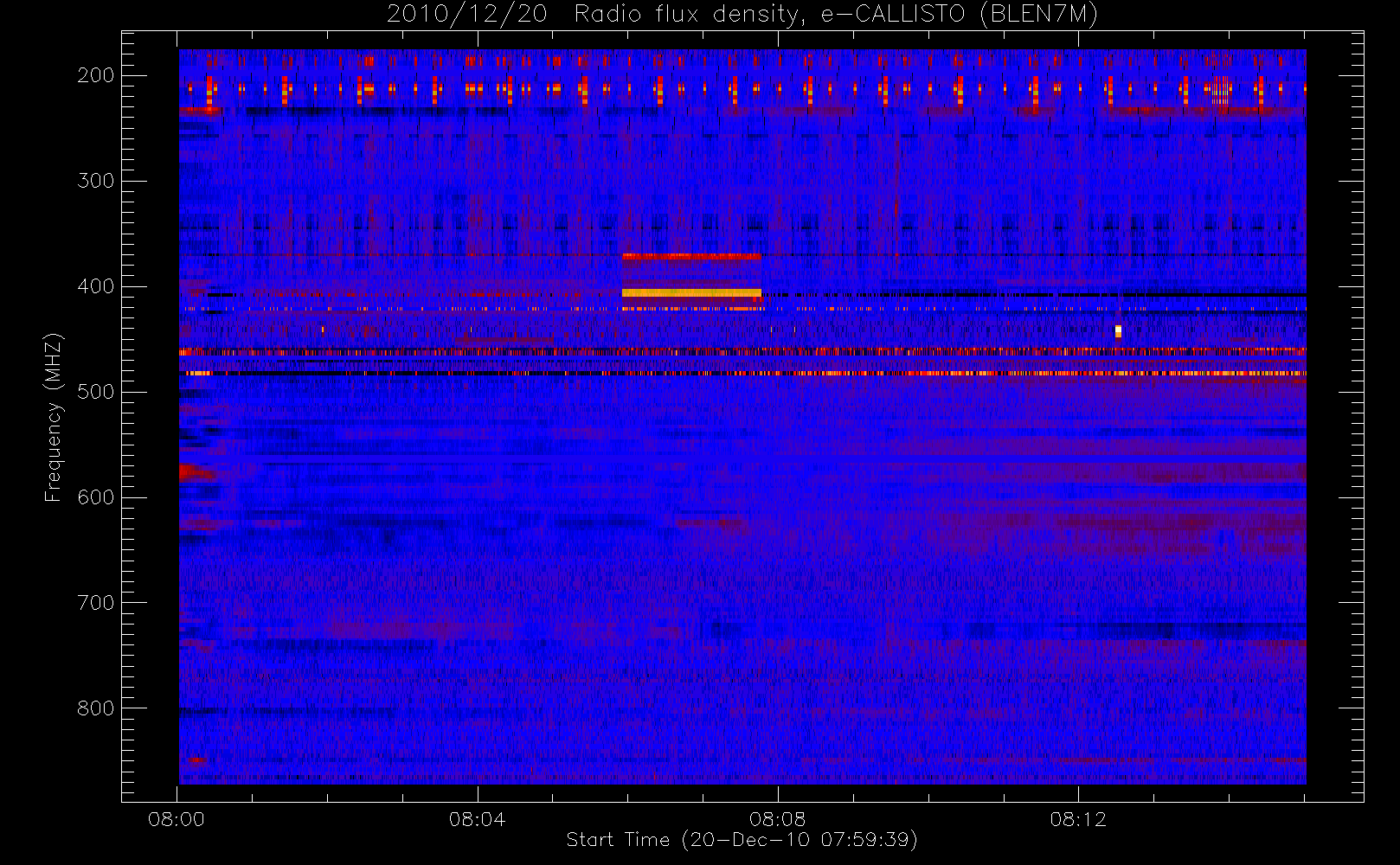This screenshot has height=865, width=1400.
Task: Click the 200 frequency tick label
Action: (95, 75)
